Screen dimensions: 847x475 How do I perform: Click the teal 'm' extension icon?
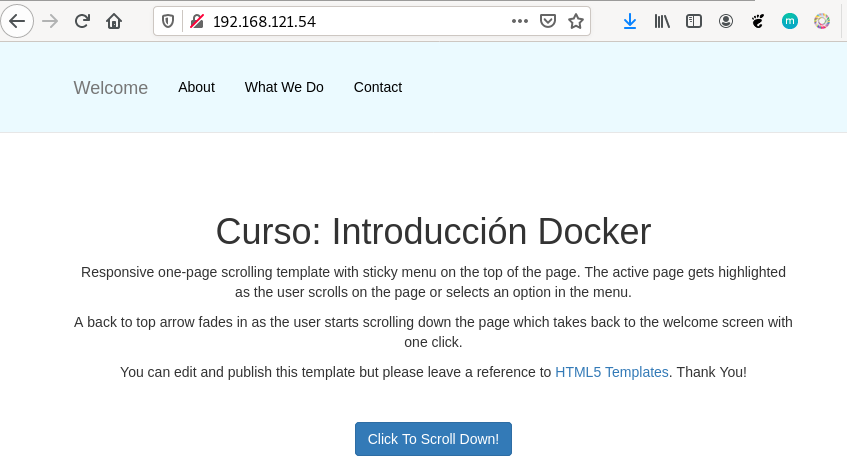790,21
